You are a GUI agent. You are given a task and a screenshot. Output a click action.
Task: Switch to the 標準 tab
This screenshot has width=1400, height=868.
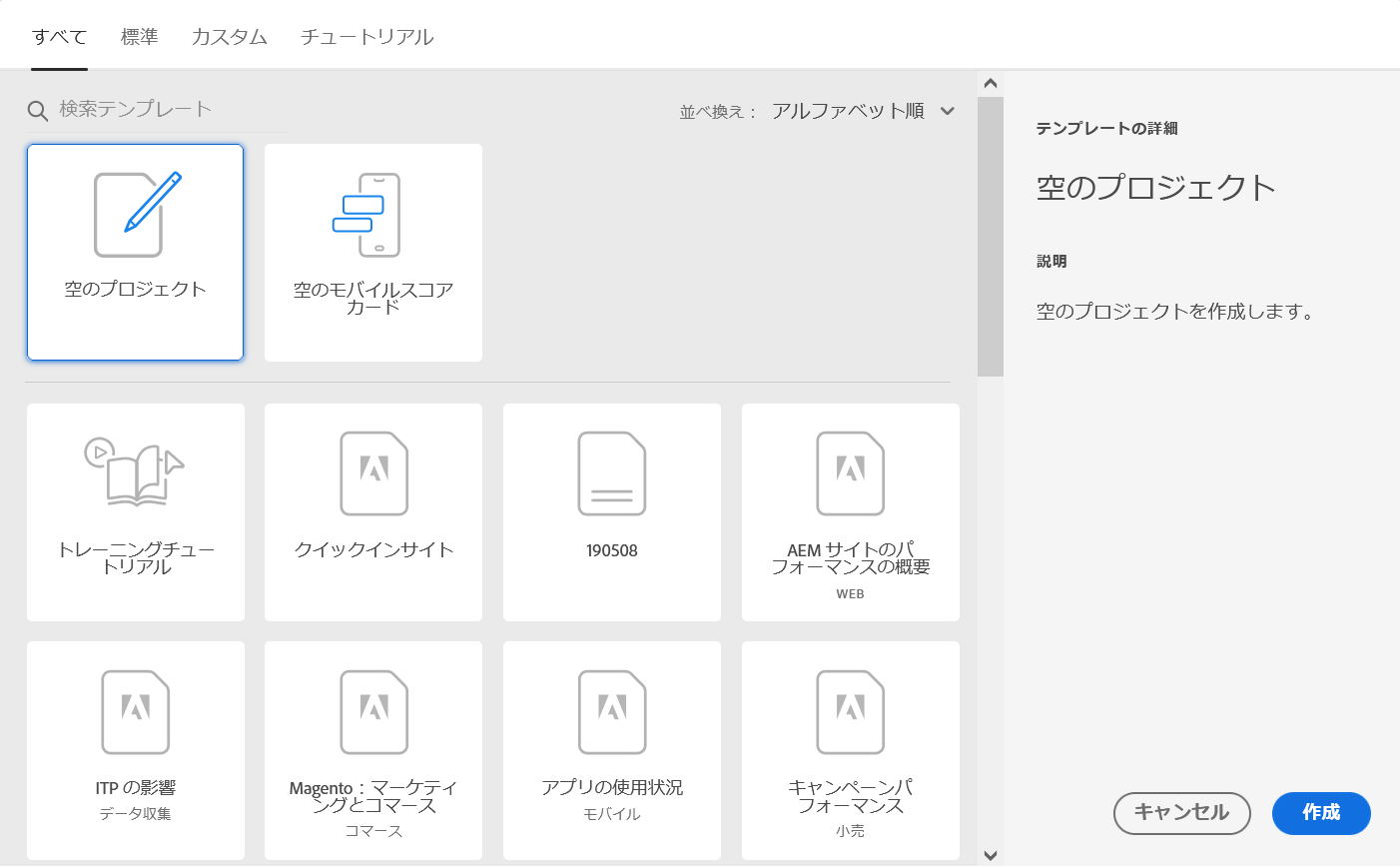click(139, 37)
